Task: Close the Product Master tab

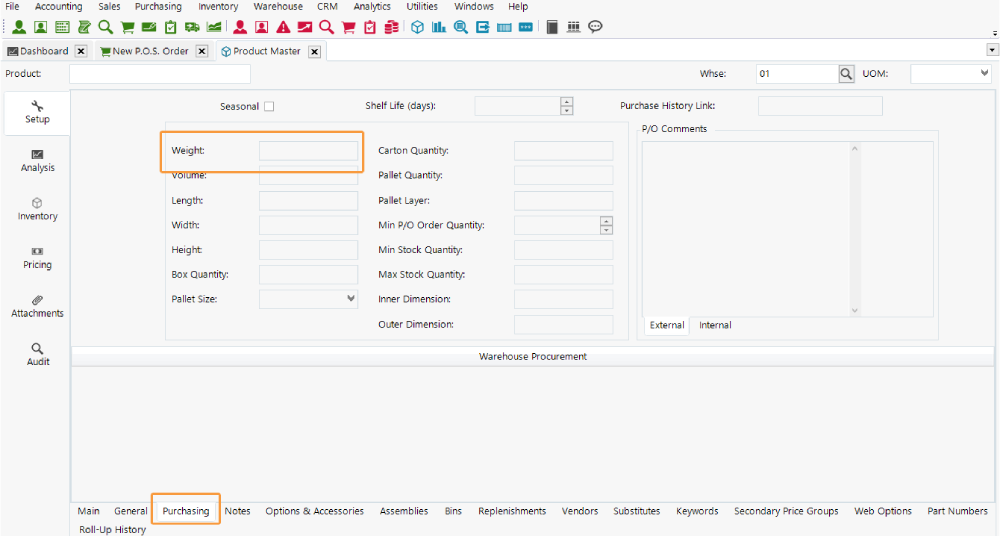Action: [314, 52]
